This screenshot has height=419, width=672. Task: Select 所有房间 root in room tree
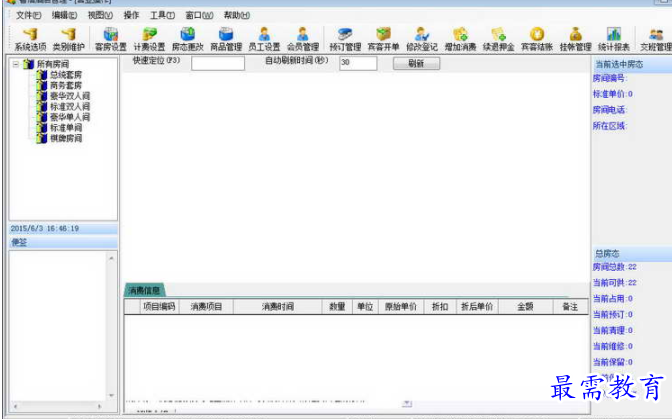click(52, 64)
